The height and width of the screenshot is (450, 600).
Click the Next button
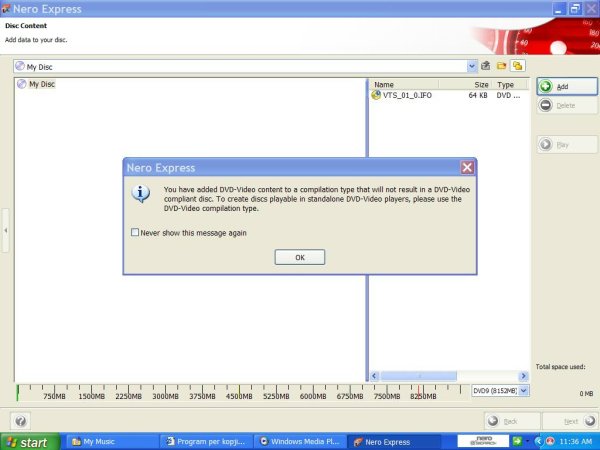[570, 421]
